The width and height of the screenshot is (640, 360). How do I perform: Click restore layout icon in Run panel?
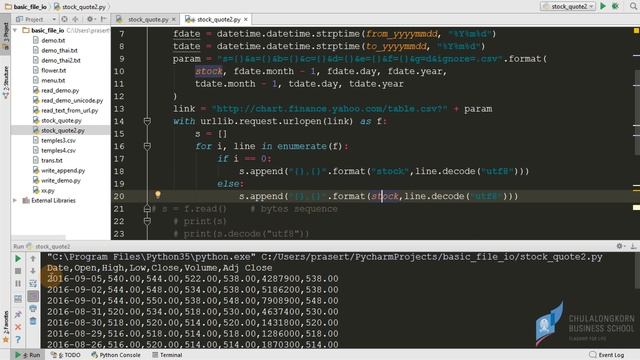18,299
